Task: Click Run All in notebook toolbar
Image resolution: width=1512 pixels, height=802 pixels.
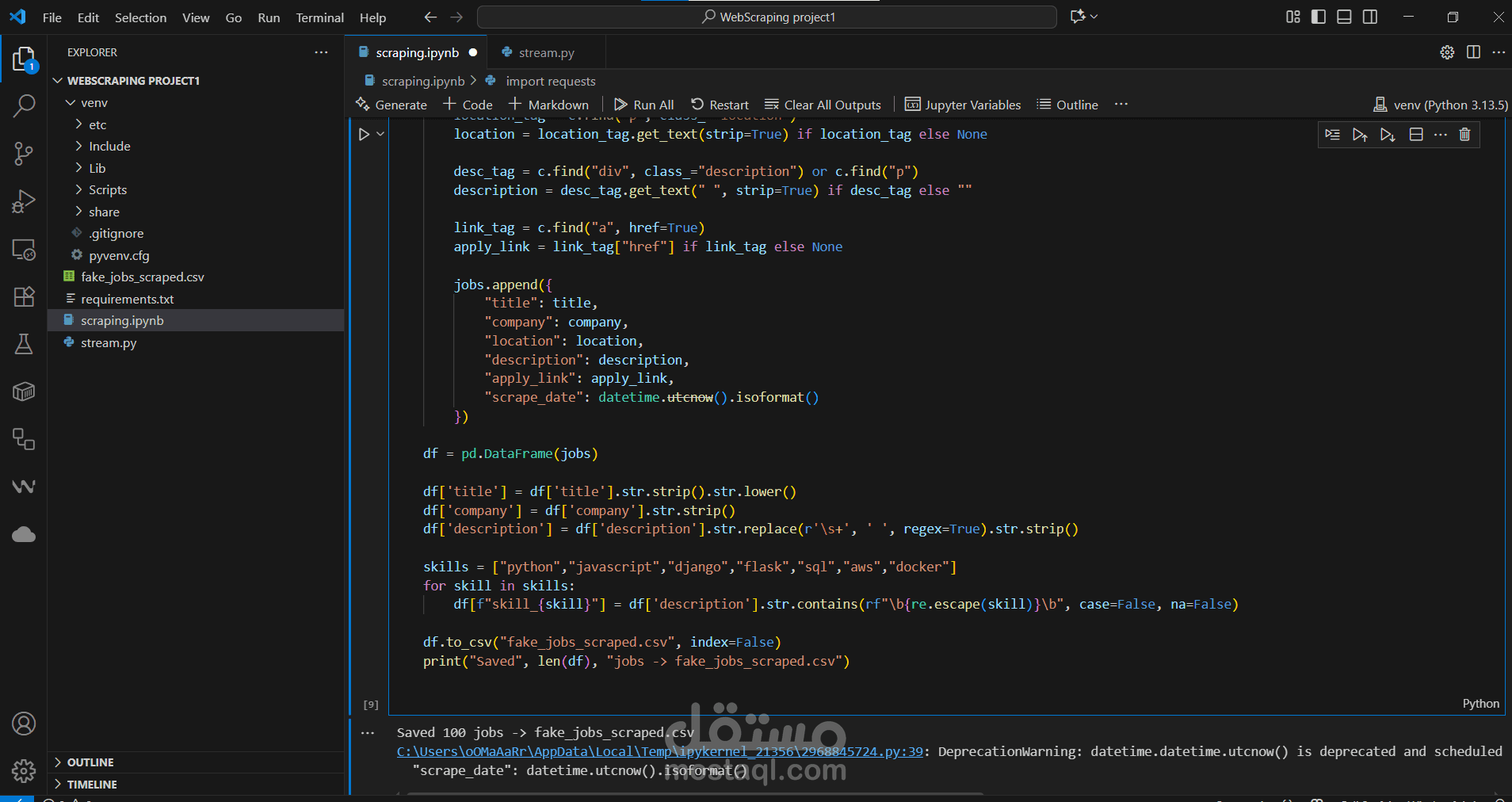Action: (644, 105)
